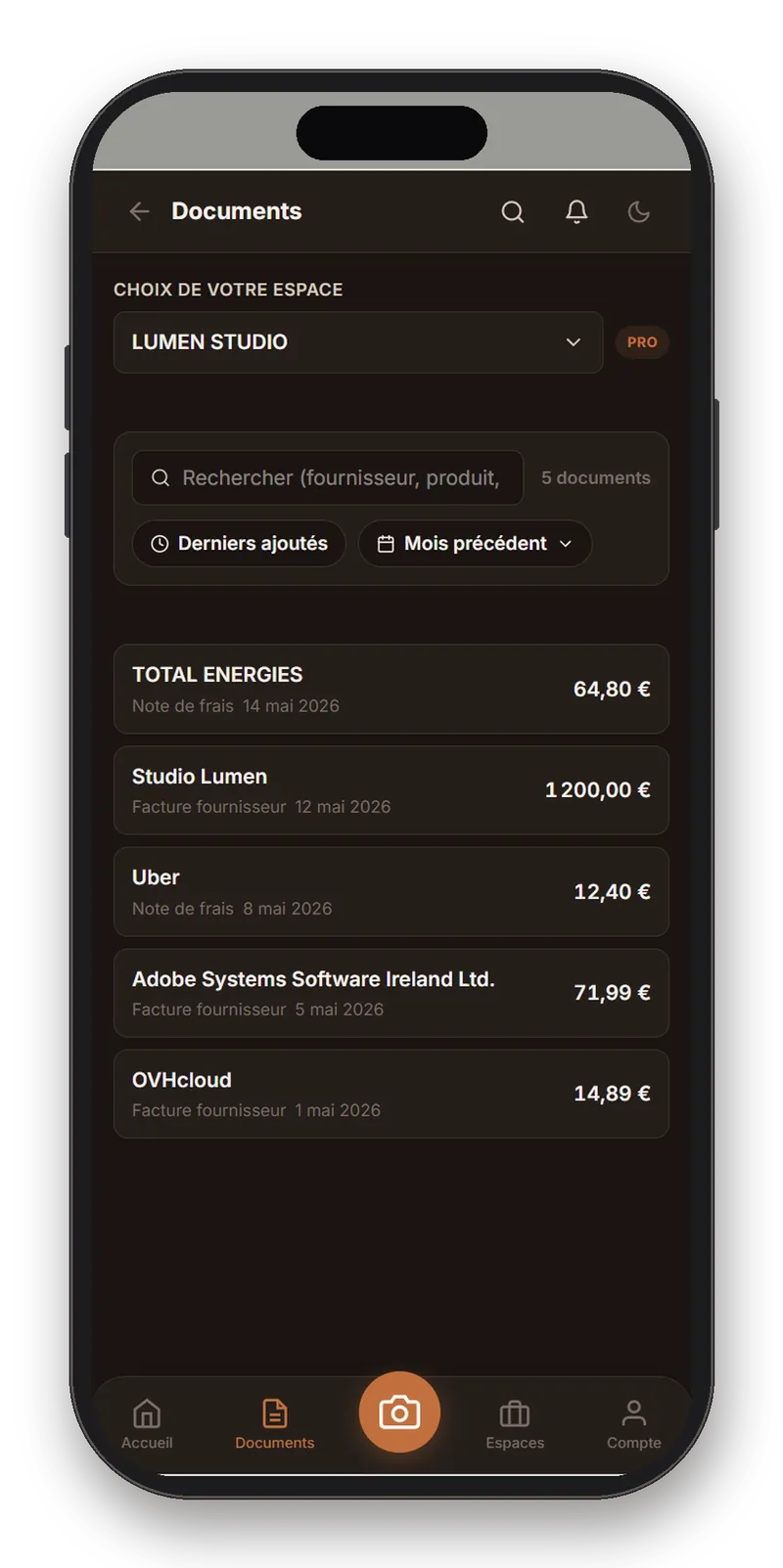Open search via the header magnifier icon
The width and height of the screenshot is (783, 1568).
click(x=513, y=211)
